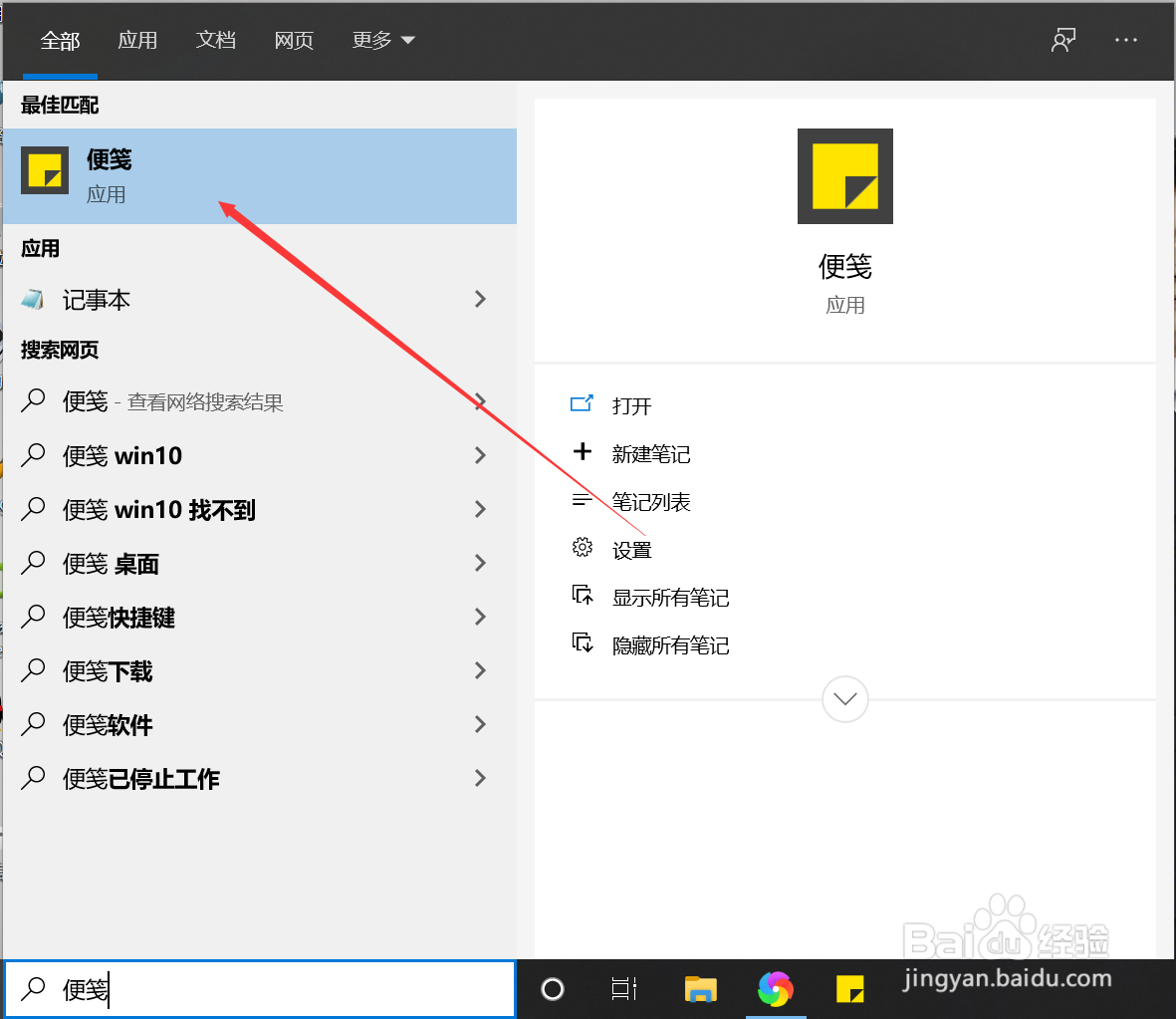Open 设置 via the gear icon
Image resolution: width=1176 pixels, height=1019 pixels.
(x=583, y=548)
